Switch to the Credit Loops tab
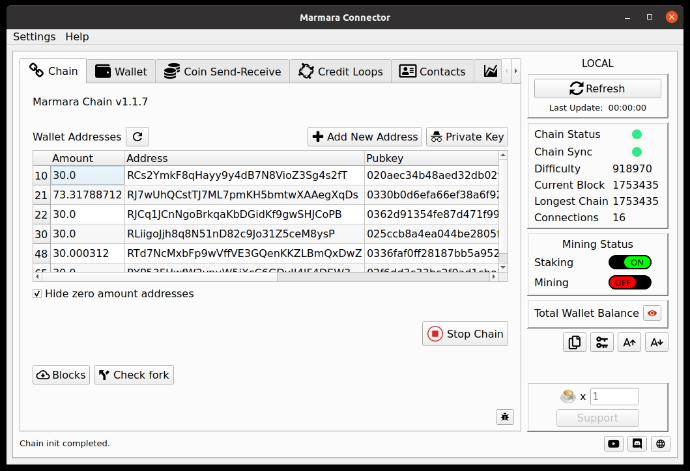The height and width of the screenshot is (471, 690). click(x=341, y=72)
